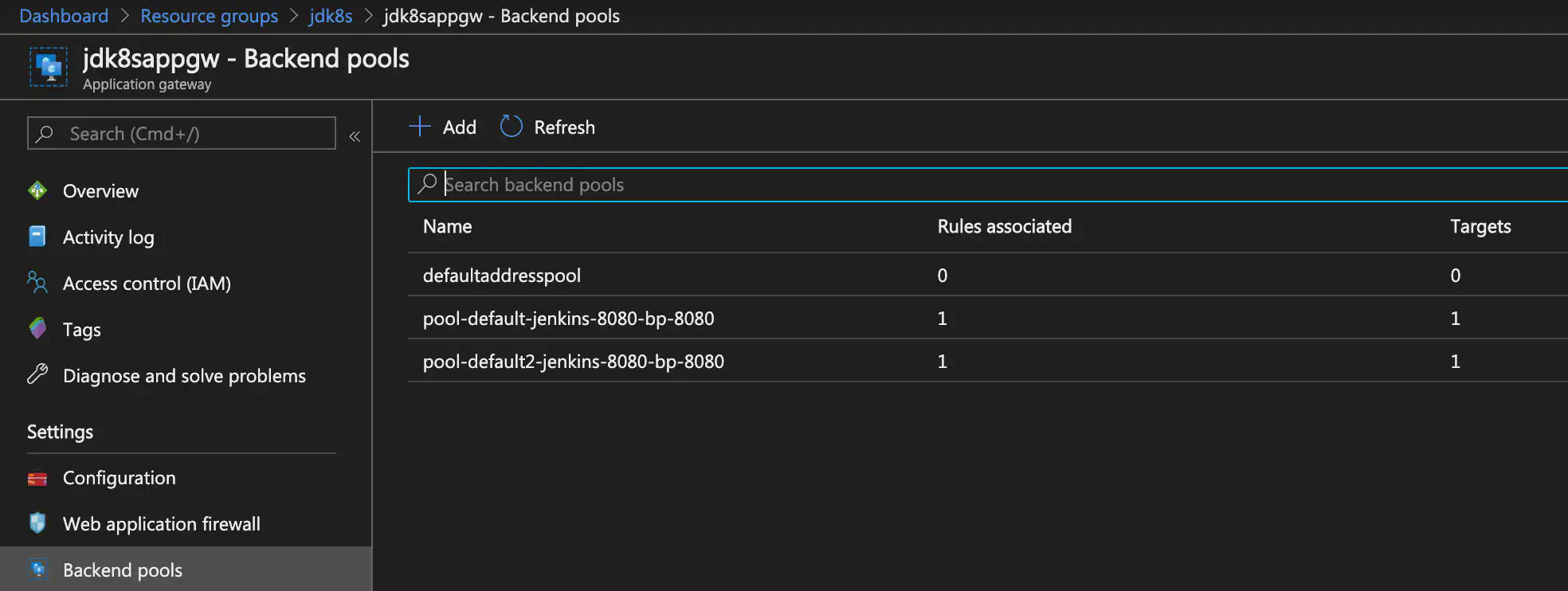Select the Backend pools icon
The image size is (1568, 591).
[37, 569]
